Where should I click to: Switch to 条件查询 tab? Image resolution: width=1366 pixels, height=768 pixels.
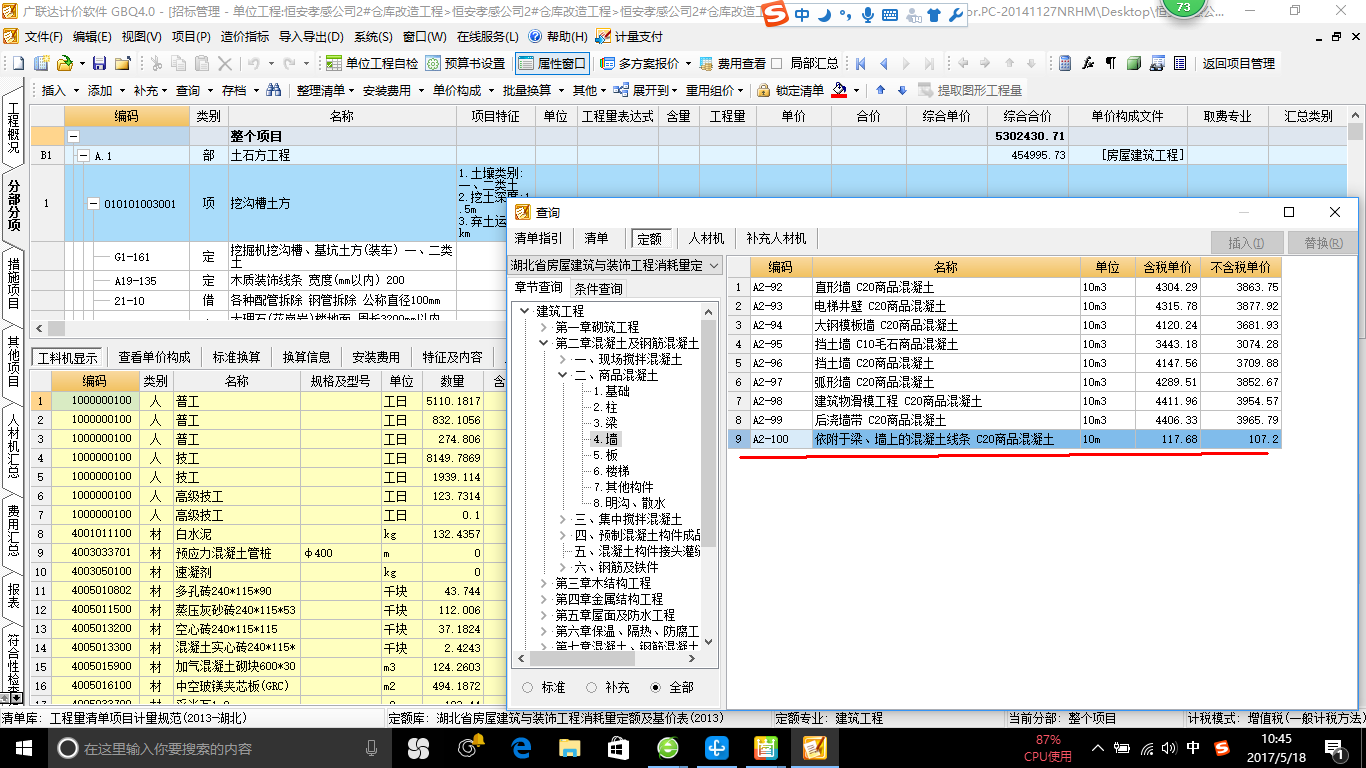pyautogui.click(x=598, y=289)
